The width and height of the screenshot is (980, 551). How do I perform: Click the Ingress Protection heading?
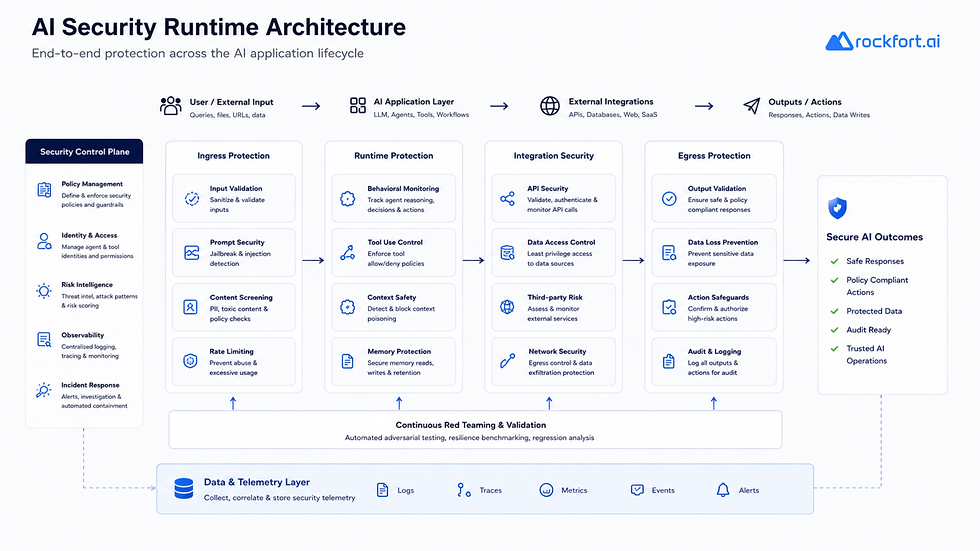234,156
